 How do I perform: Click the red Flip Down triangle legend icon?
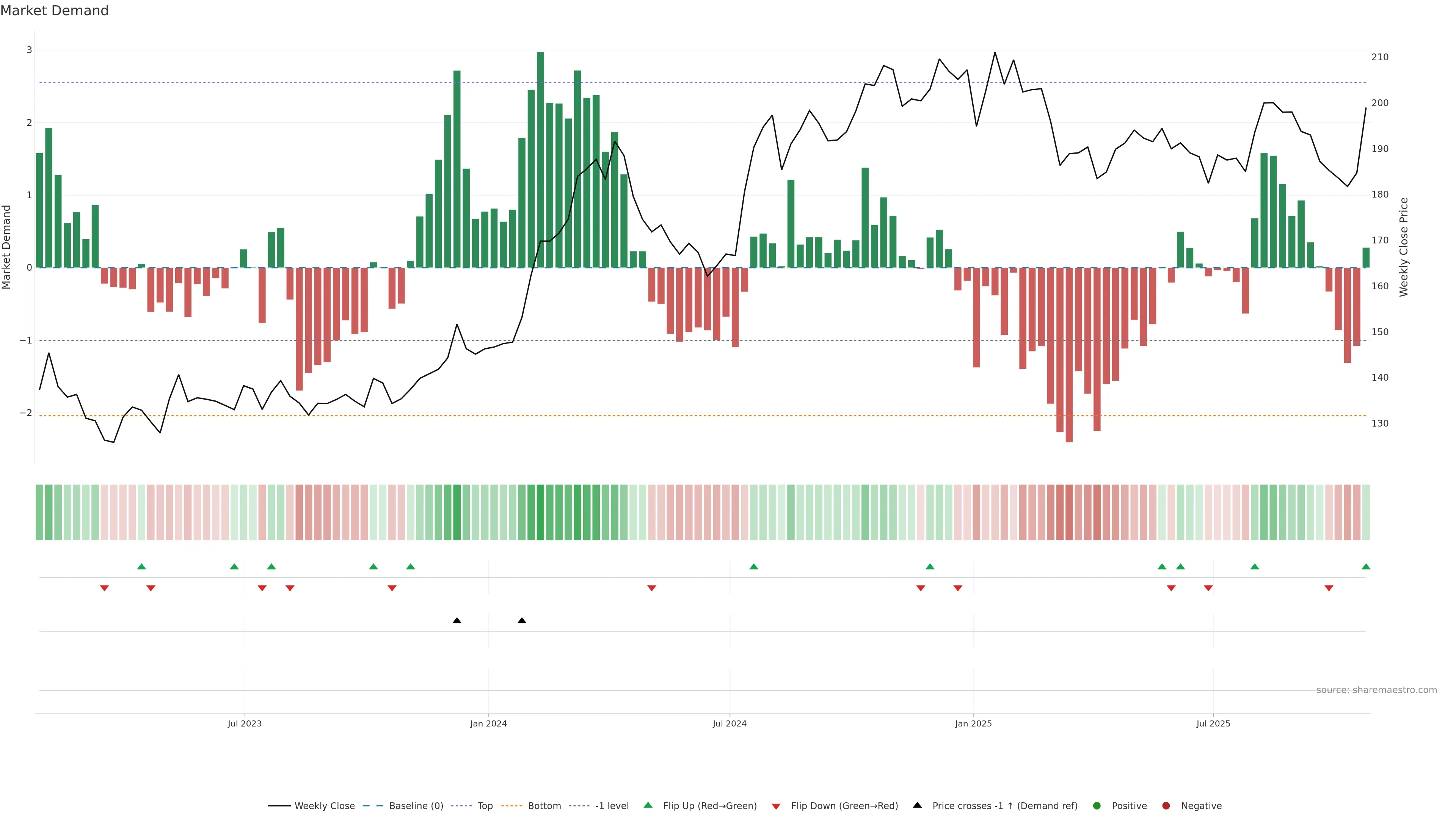pyautogui.click(x=775, y=806)
